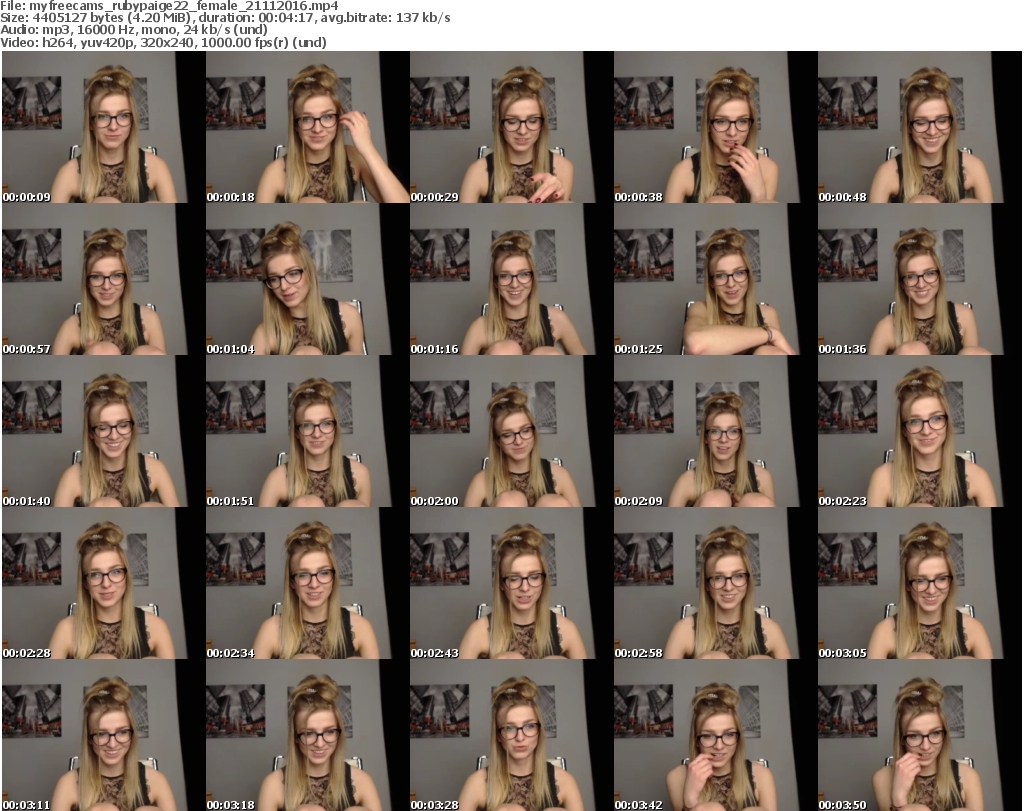Choose the frame timestamped 00:02:43
Viewport: 1024px width, 811px height.
(x=512, y=583)
